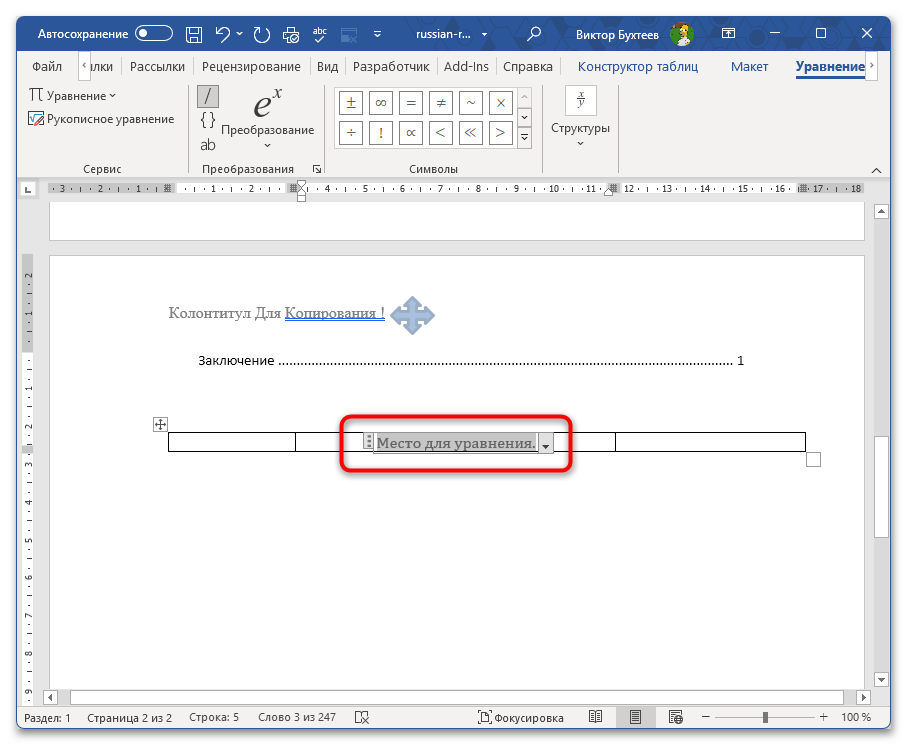Open print preview from the quick access toolbar
The width and height of the screenshot is (907, 745).
click(x=290, y=34)
